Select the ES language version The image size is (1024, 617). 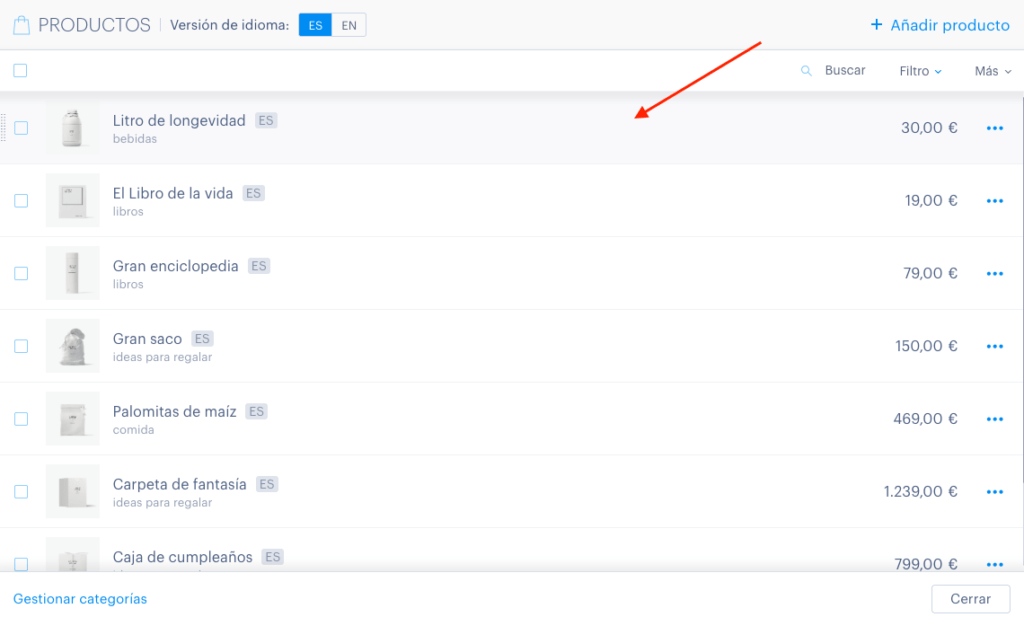pyautogui.click(x=315, y=25)
